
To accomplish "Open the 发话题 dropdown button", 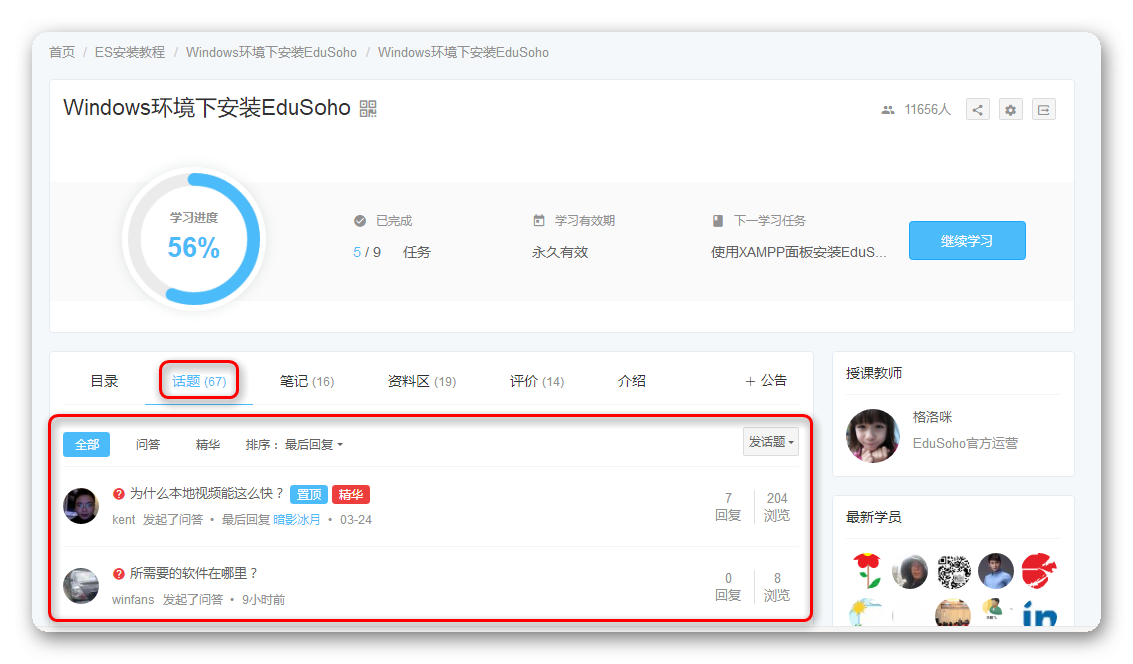I will coord(771,441).
